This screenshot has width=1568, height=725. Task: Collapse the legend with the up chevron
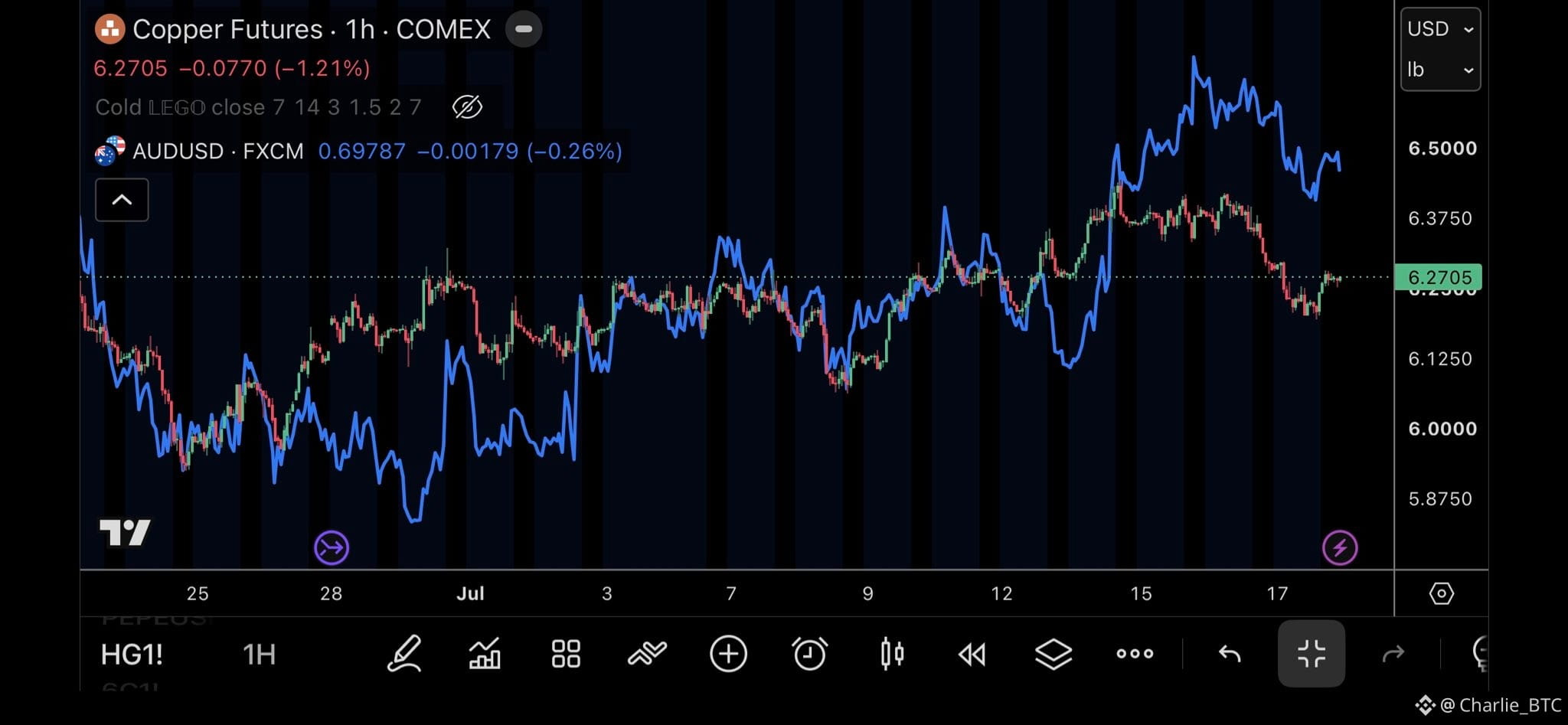pyautogui.click(x=122, y=200)
